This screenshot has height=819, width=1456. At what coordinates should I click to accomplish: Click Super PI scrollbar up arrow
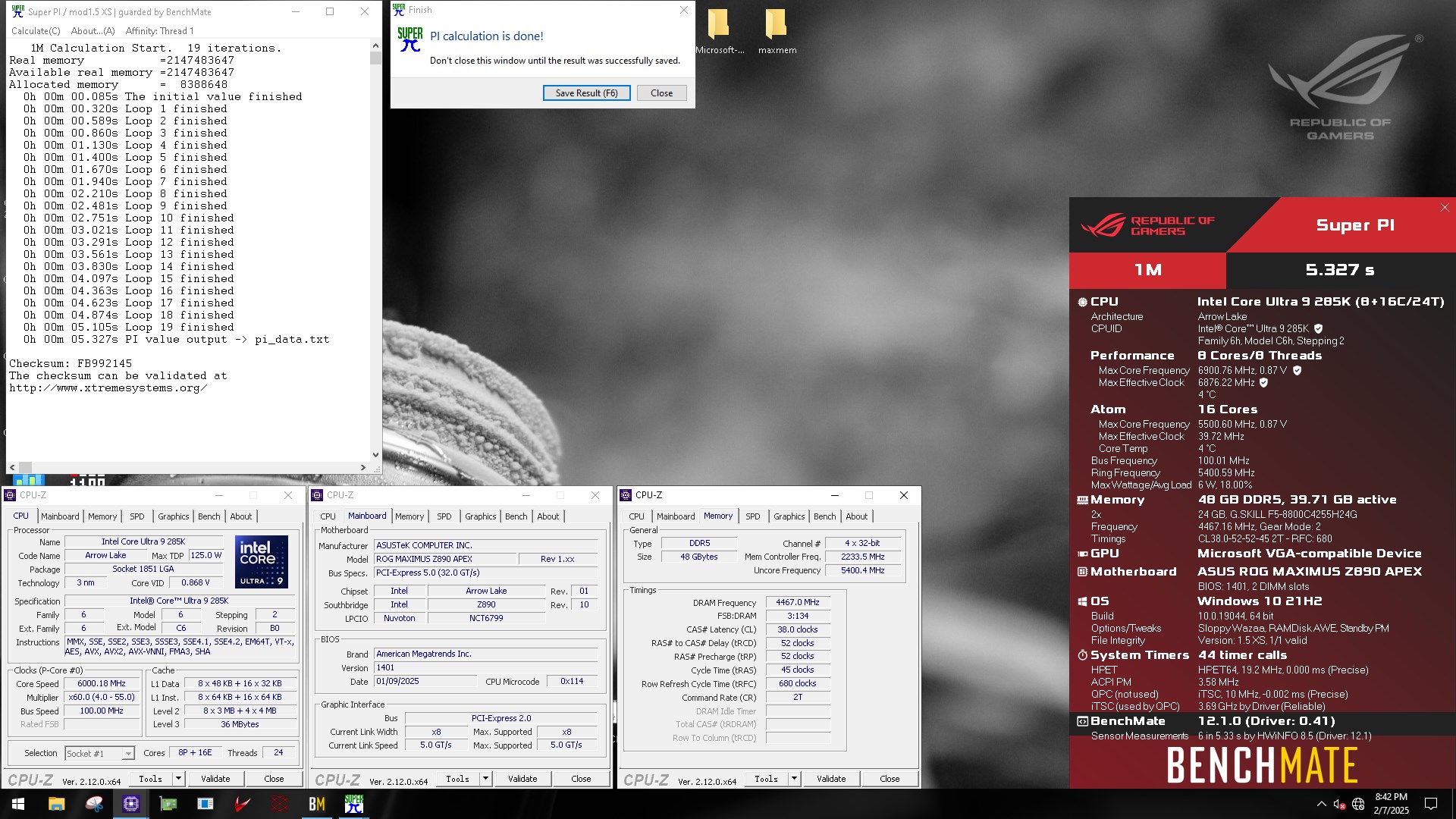pyautogui.click(x=375, y=45)
